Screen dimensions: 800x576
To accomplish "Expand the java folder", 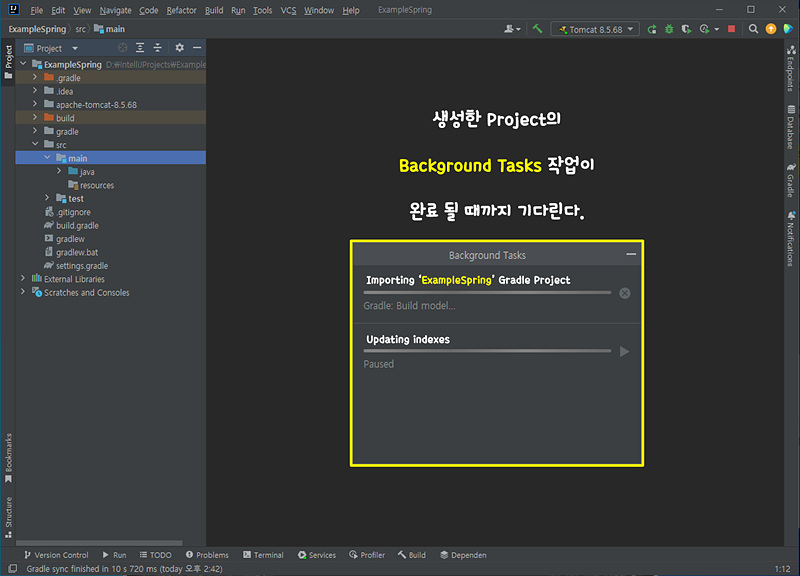I will click(x=59, y=171).
